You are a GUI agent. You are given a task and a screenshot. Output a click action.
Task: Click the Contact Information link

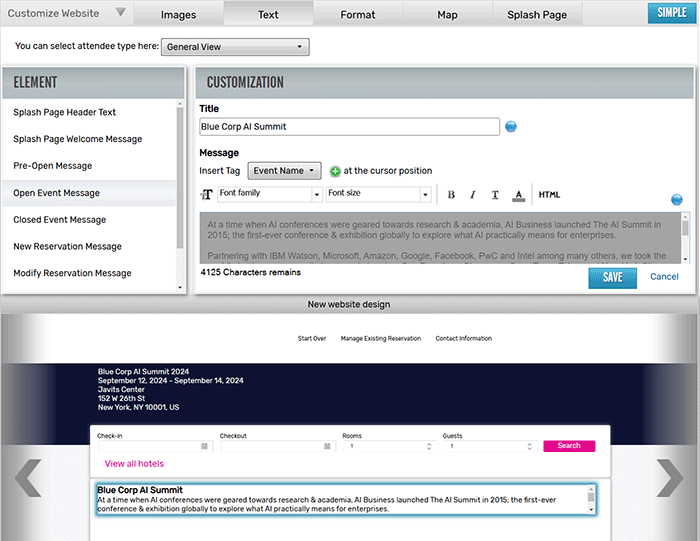click(x=464, y=338)
